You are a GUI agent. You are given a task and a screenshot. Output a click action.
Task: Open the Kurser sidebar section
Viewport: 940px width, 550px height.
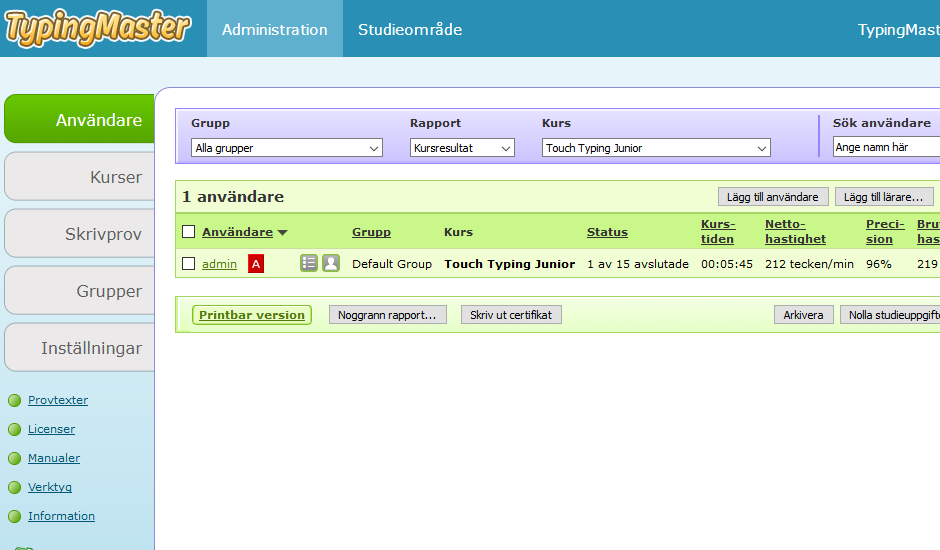(x=79, y=176)
